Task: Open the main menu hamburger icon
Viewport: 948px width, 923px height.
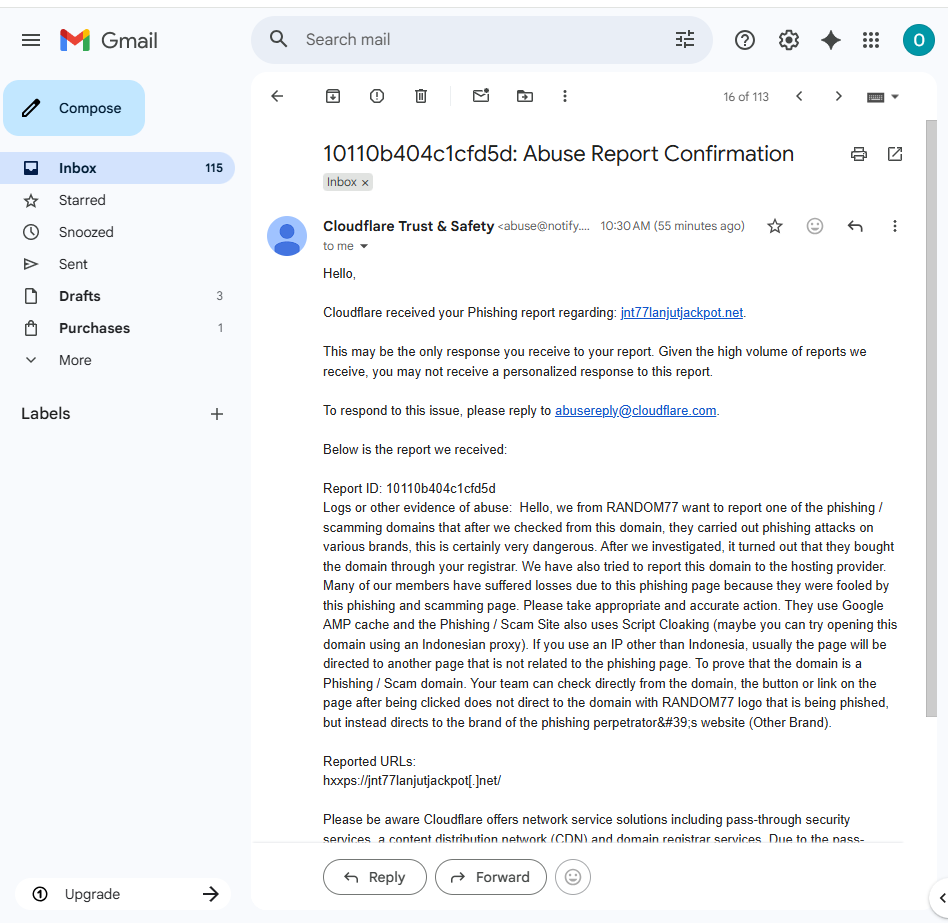Action: [31, 40]
